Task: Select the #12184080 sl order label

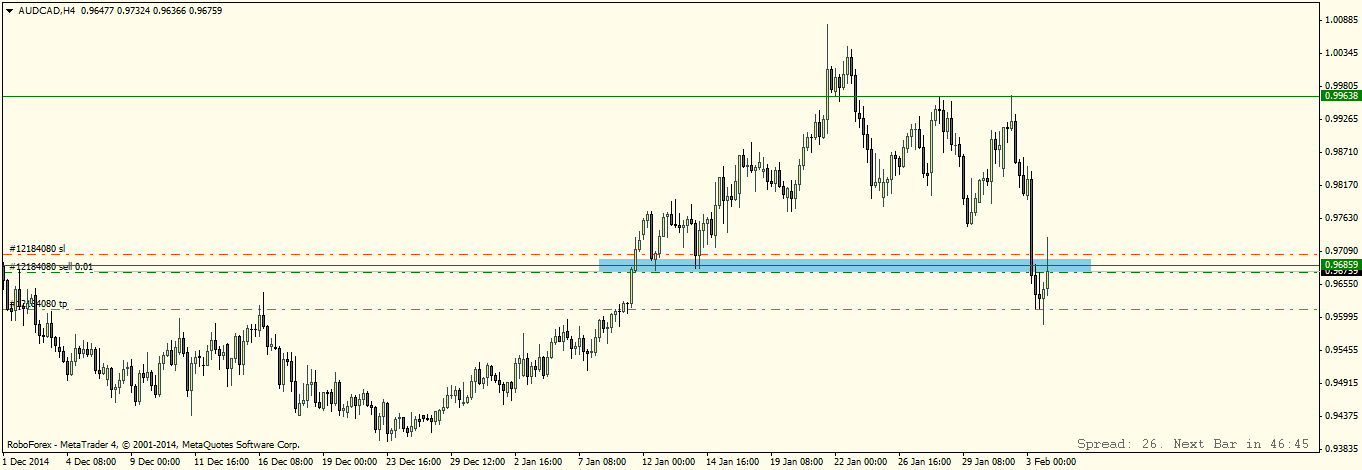Action: (x=37, y=248)
